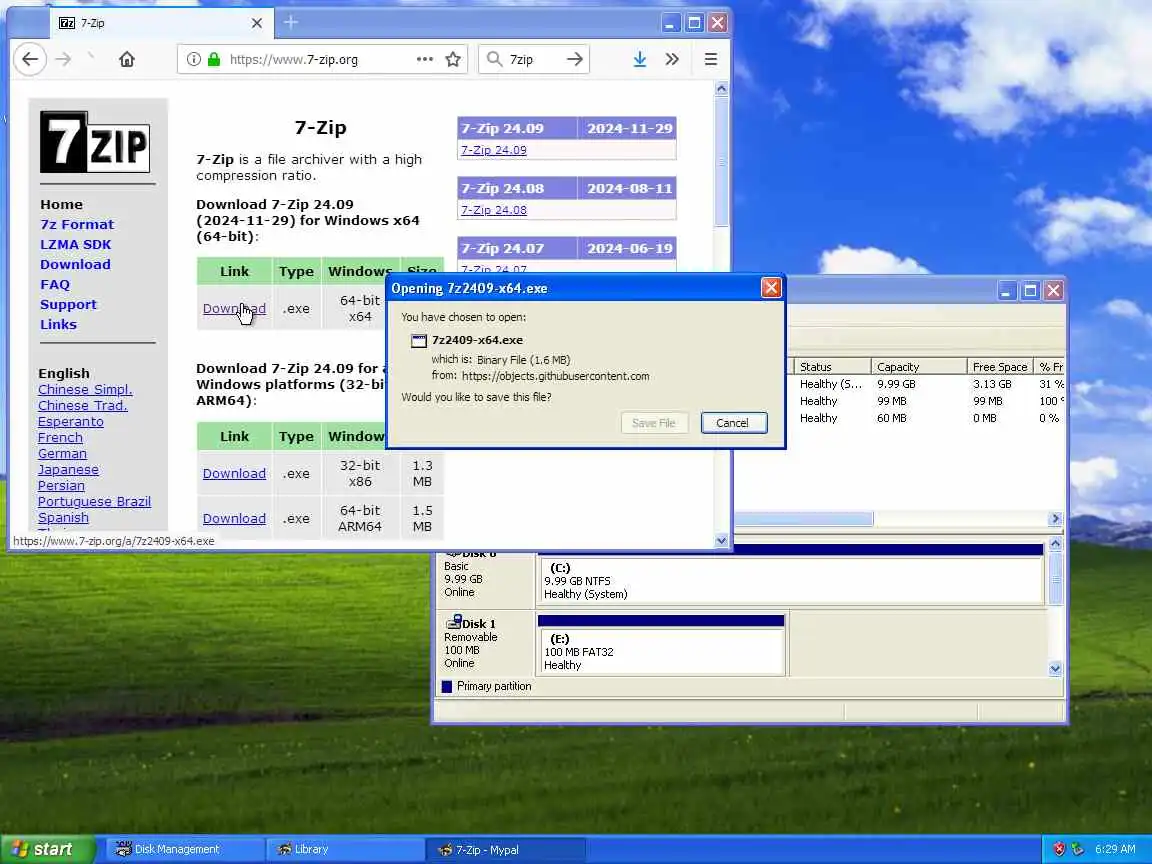The height and width of the screenshot is (864, 1152).
Task: Switch language to Portuguese Brazil
Action: pyautogui.click(x=94, y=502)
